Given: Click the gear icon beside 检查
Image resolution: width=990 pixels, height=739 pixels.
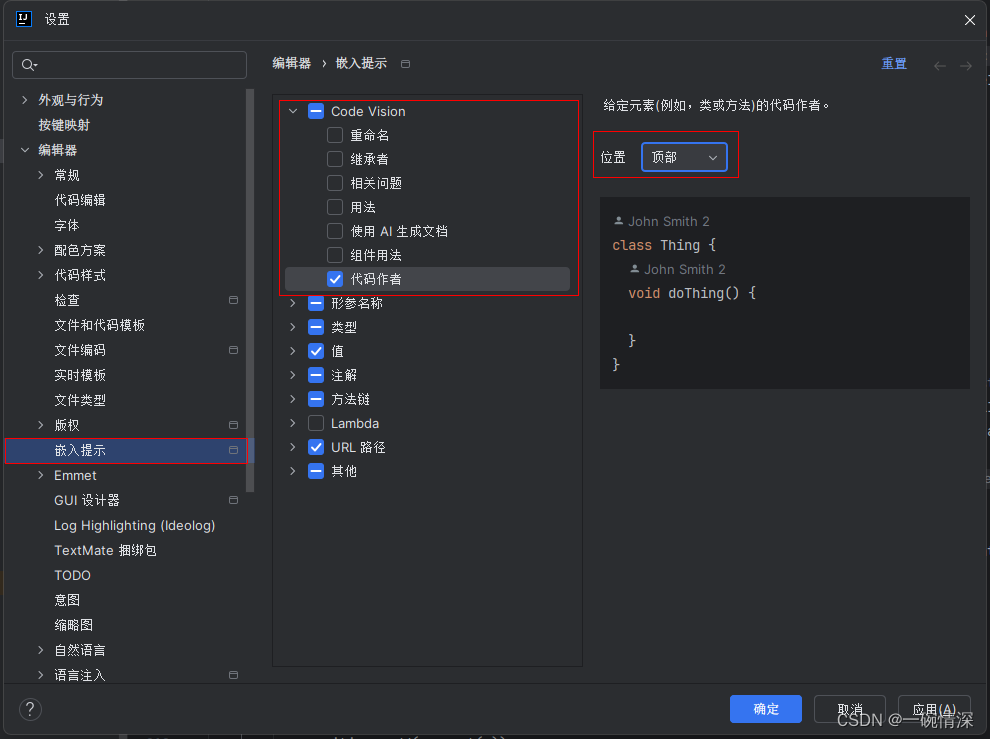Looking at the screenshot, I should click(232, 300).
